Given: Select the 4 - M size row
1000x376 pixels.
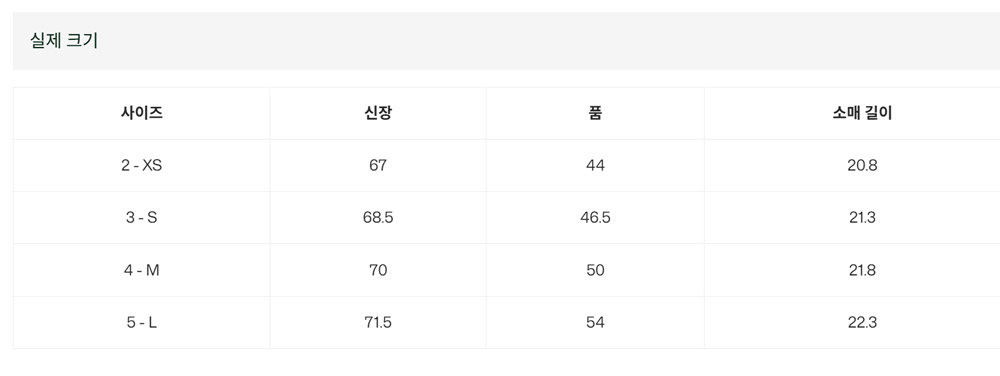Looking at the screenshot, I should (x=506, y=270).
